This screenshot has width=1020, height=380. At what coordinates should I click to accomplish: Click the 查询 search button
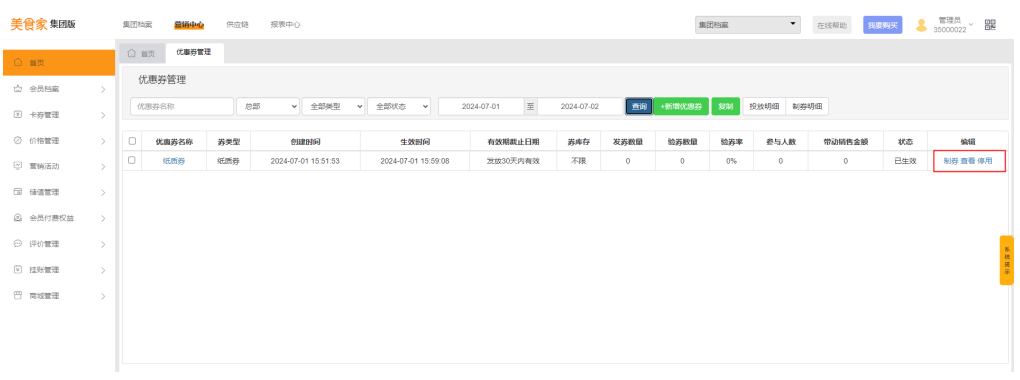(x=639, y=107)
